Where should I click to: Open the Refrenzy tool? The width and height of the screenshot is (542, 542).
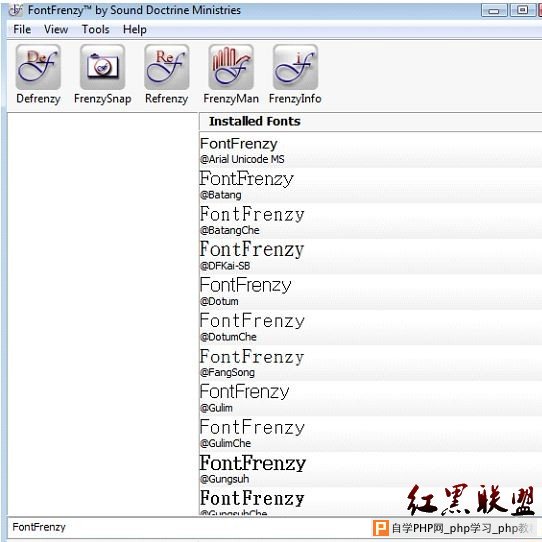pos(166,74)
